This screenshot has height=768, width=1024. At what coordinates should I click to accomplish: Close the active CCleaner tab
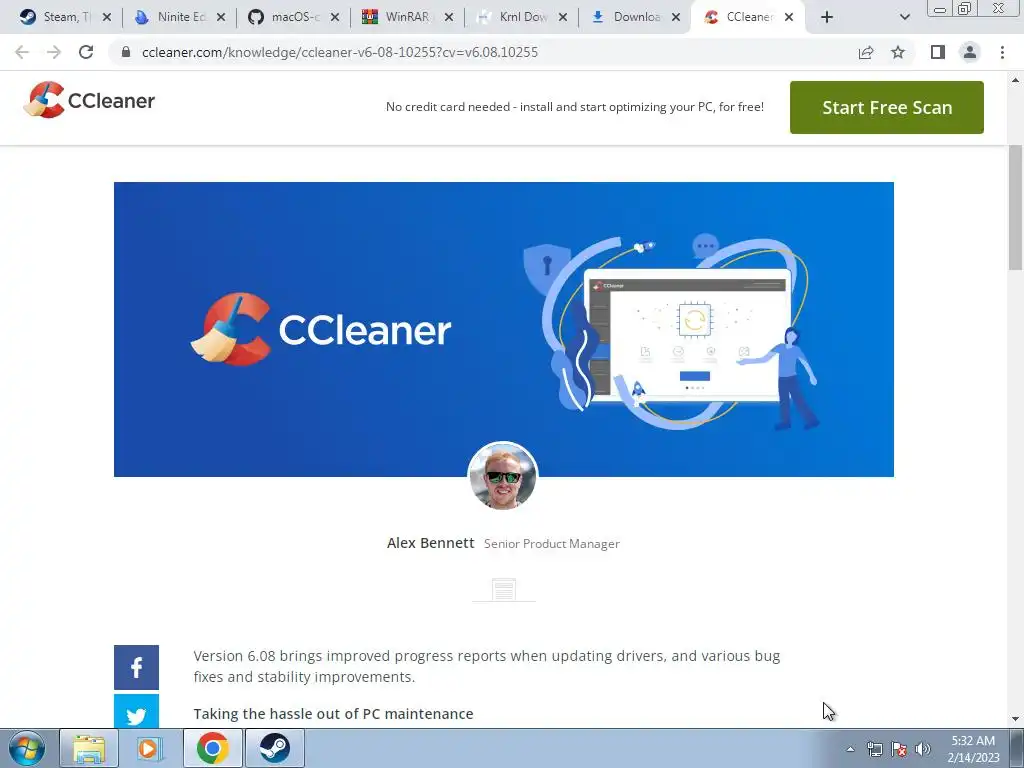click(789, 17)
